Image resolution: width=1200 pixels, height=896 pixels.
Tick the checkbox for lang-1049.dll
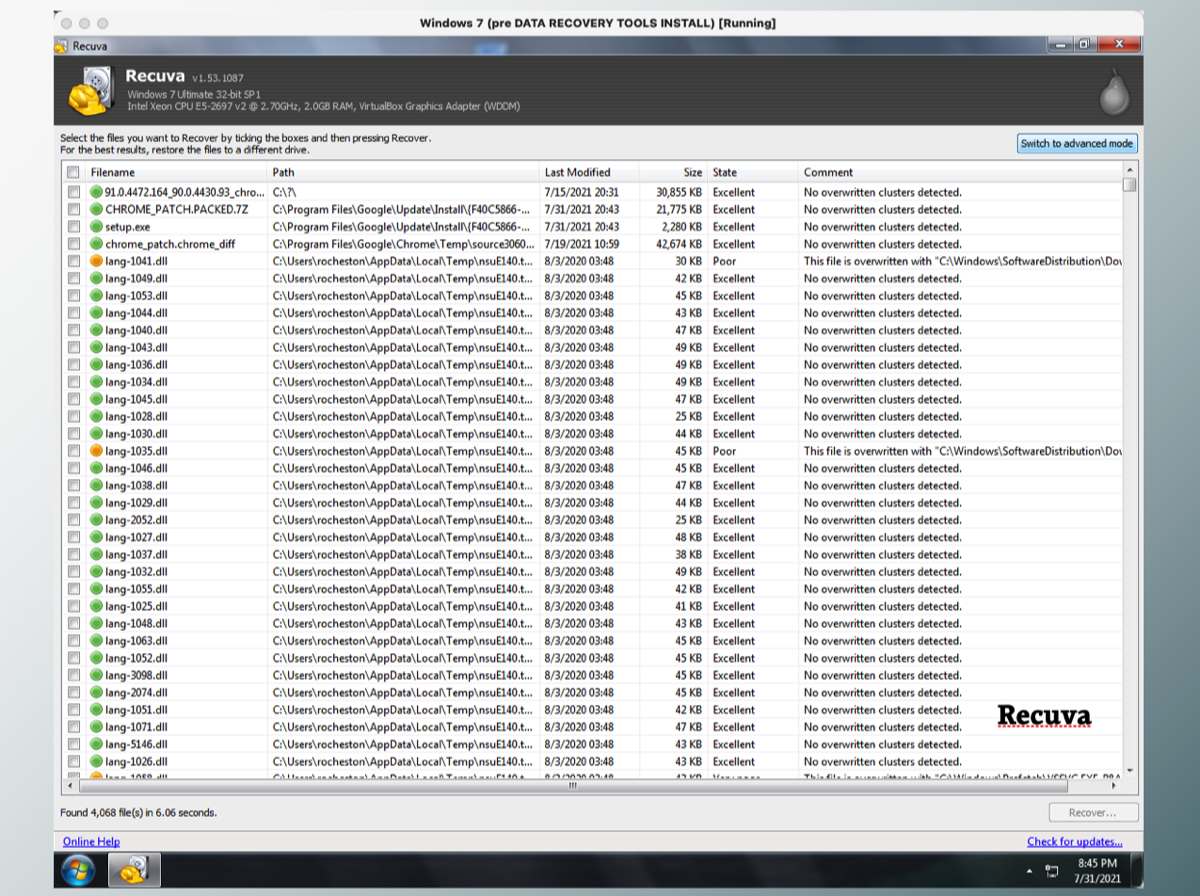73,279
